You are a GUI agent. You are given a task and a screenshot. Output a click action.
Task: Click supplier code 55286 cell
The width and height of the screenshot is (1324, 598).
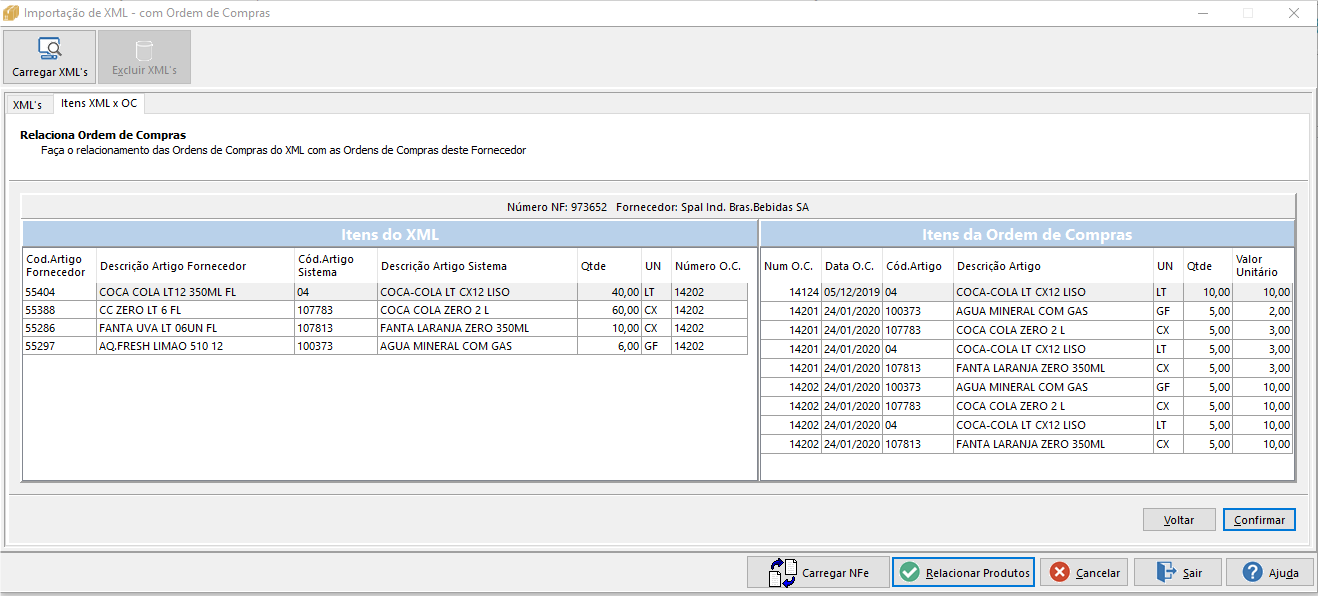pyautogui.click(x=59, y=328)
